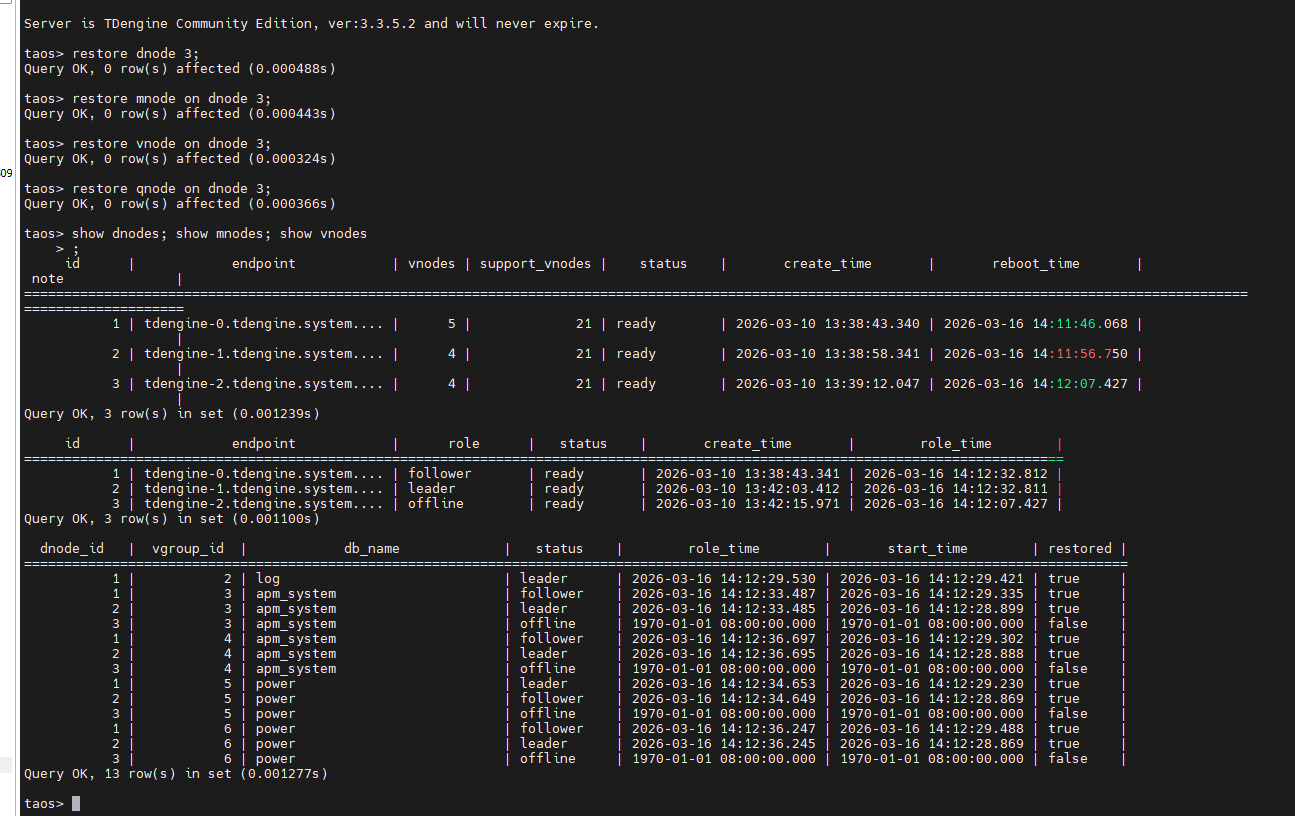
Task: Click the red-highlighted reboot time of dnode 2
Action: (x=1092, y=354)
